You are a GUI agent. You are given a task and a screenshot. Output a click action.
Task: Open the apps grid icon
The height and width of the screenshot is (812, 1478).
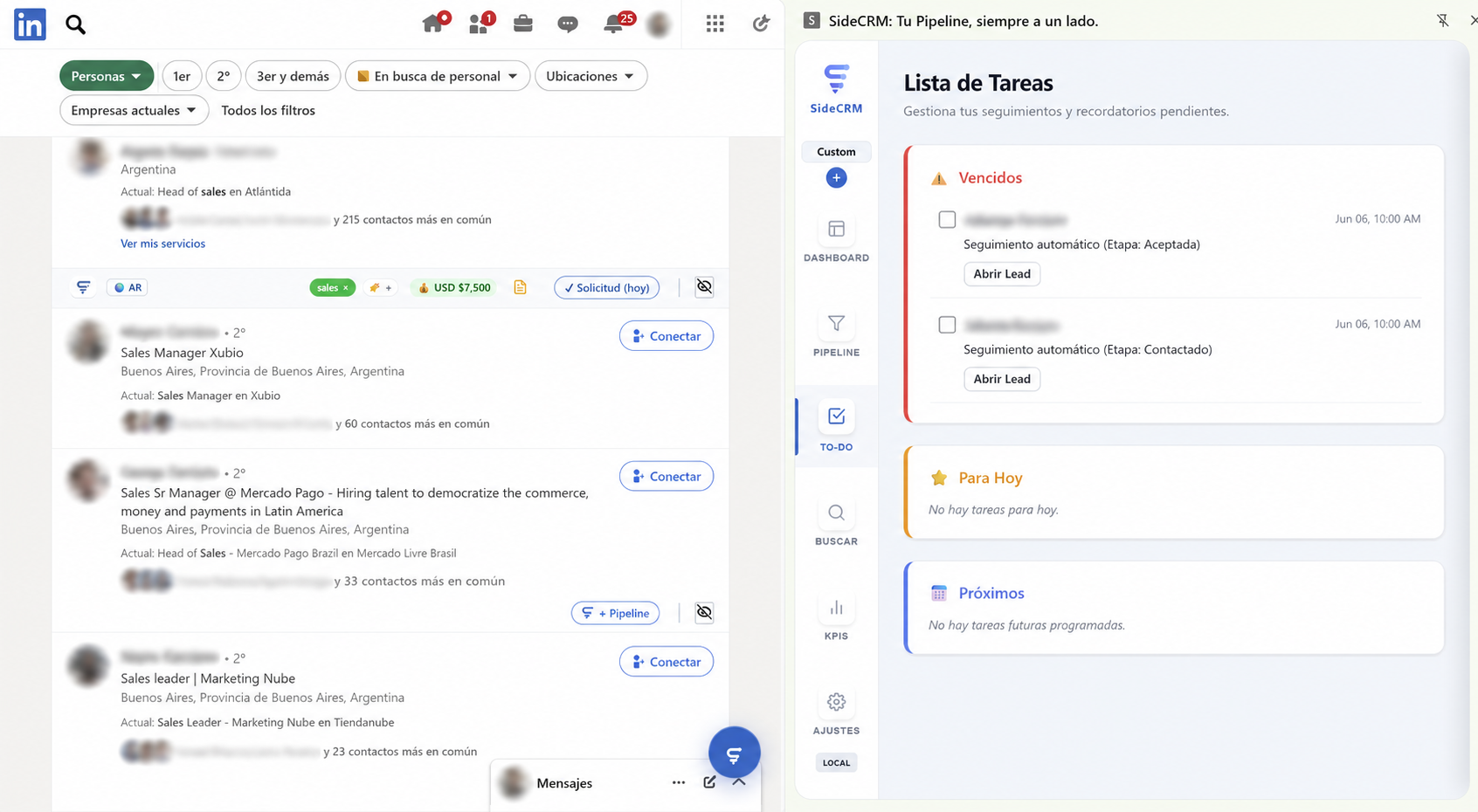(x=715, y=24)
